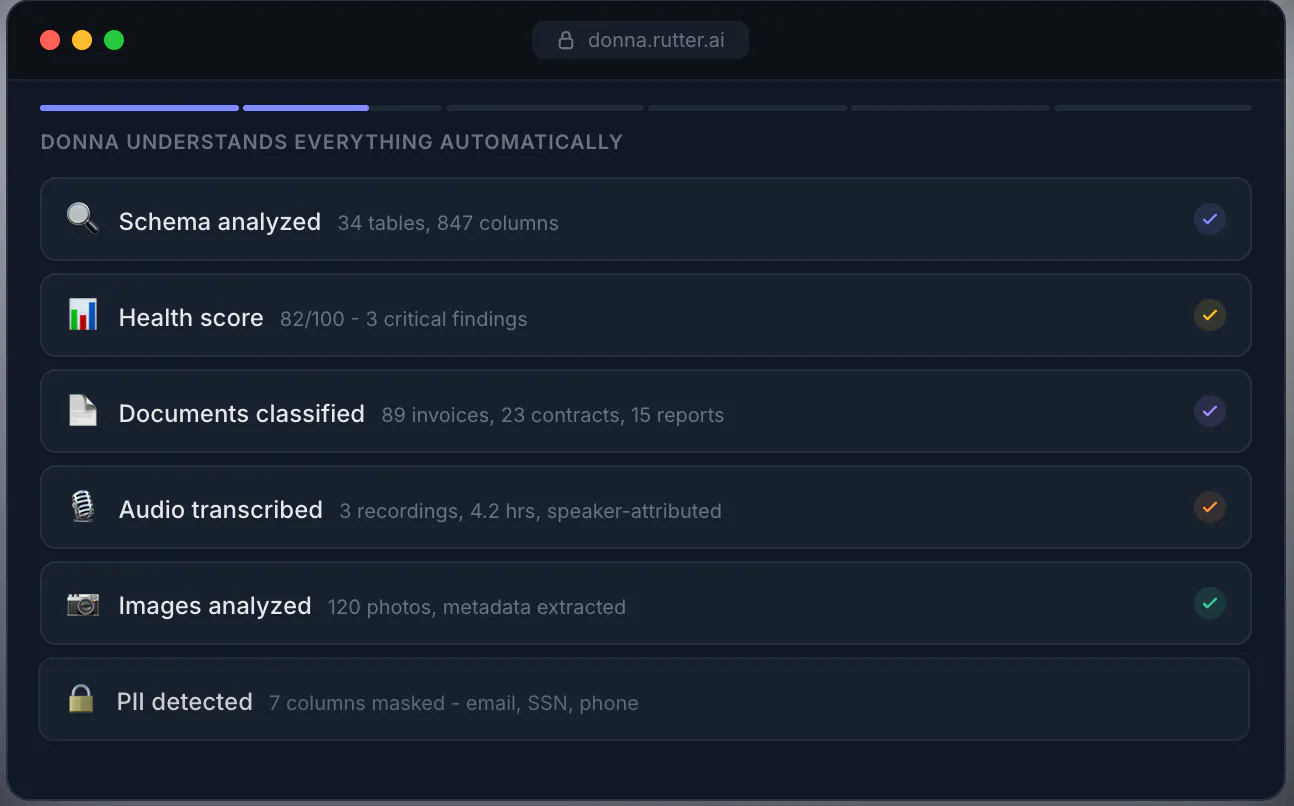Click the lock icon in the address bar
The width and height of the screenshot is (1294, 806).
(566, 41)
